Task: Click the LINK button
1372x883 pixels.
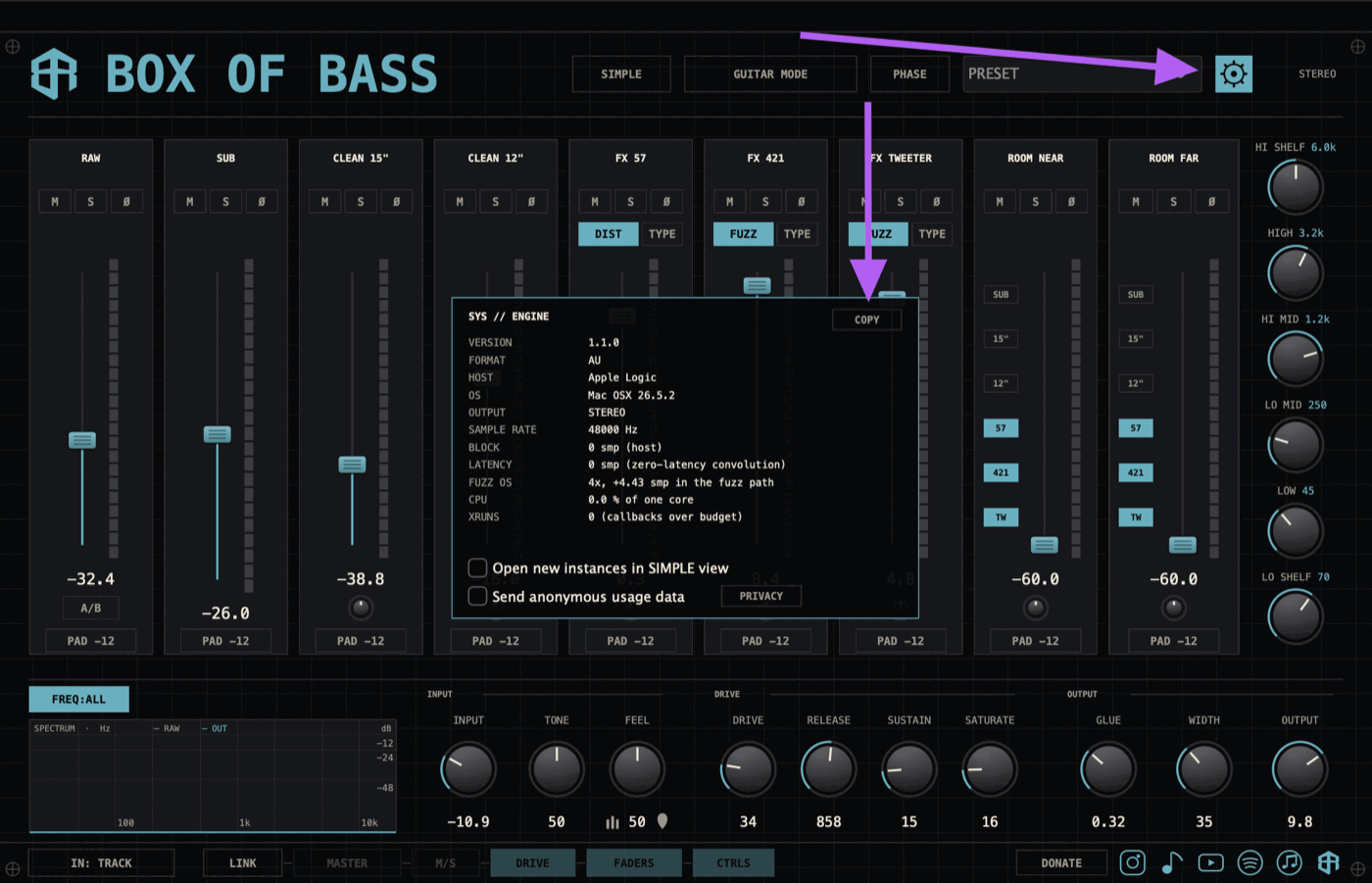Action: coord(243,863)
